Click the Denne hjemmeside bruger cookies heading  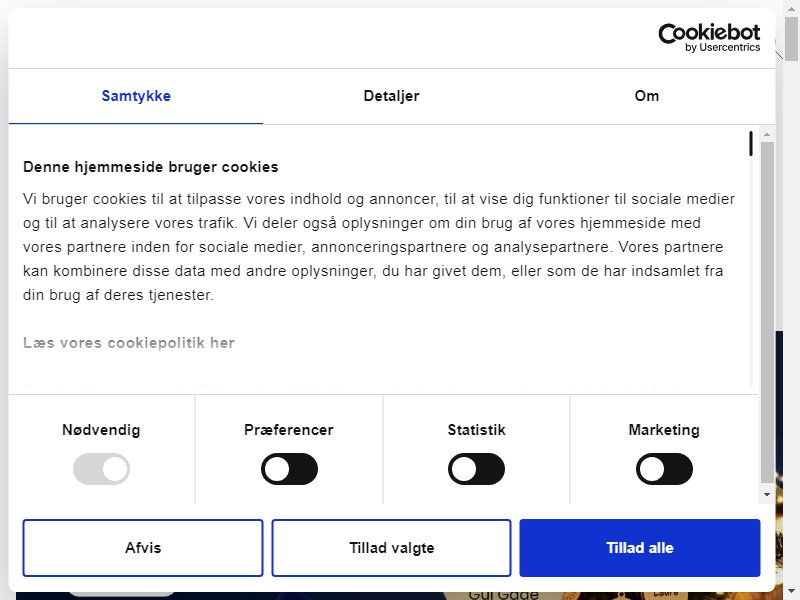point(151,167)
